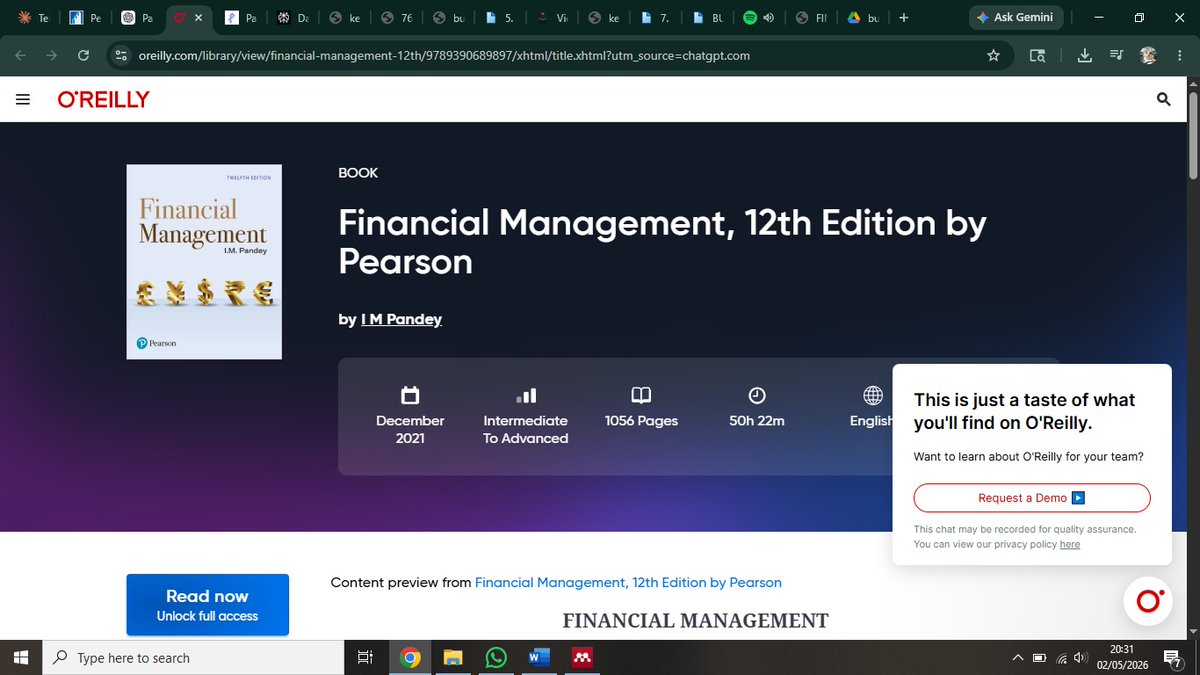Open the O'Reilly site search magnifier
The height and width of the screenshot is (675, 1200).
[x=1163, y=99]
